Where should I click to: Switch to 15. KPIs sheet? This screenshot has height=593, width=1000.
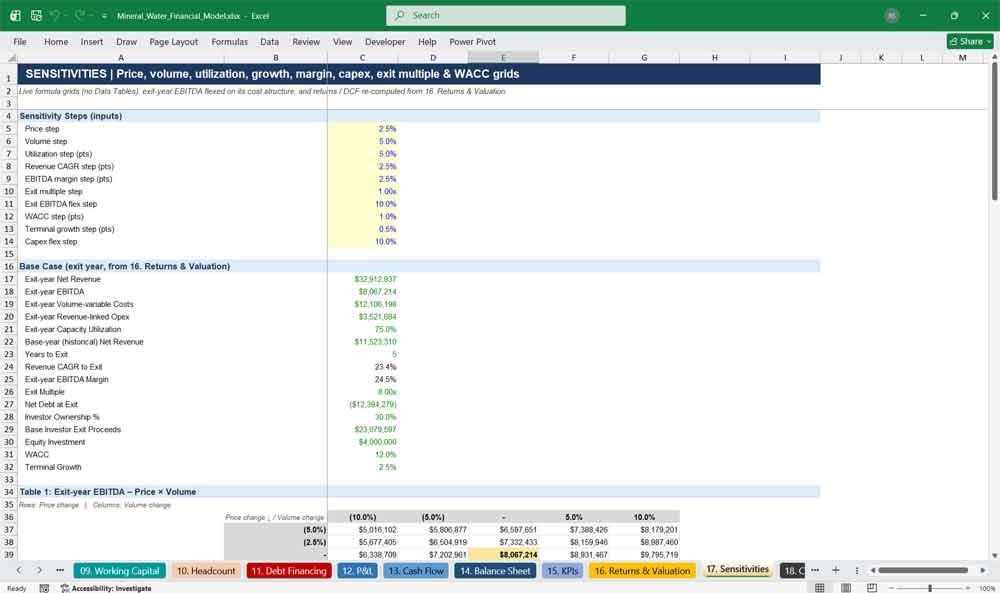tap(562, 571)
